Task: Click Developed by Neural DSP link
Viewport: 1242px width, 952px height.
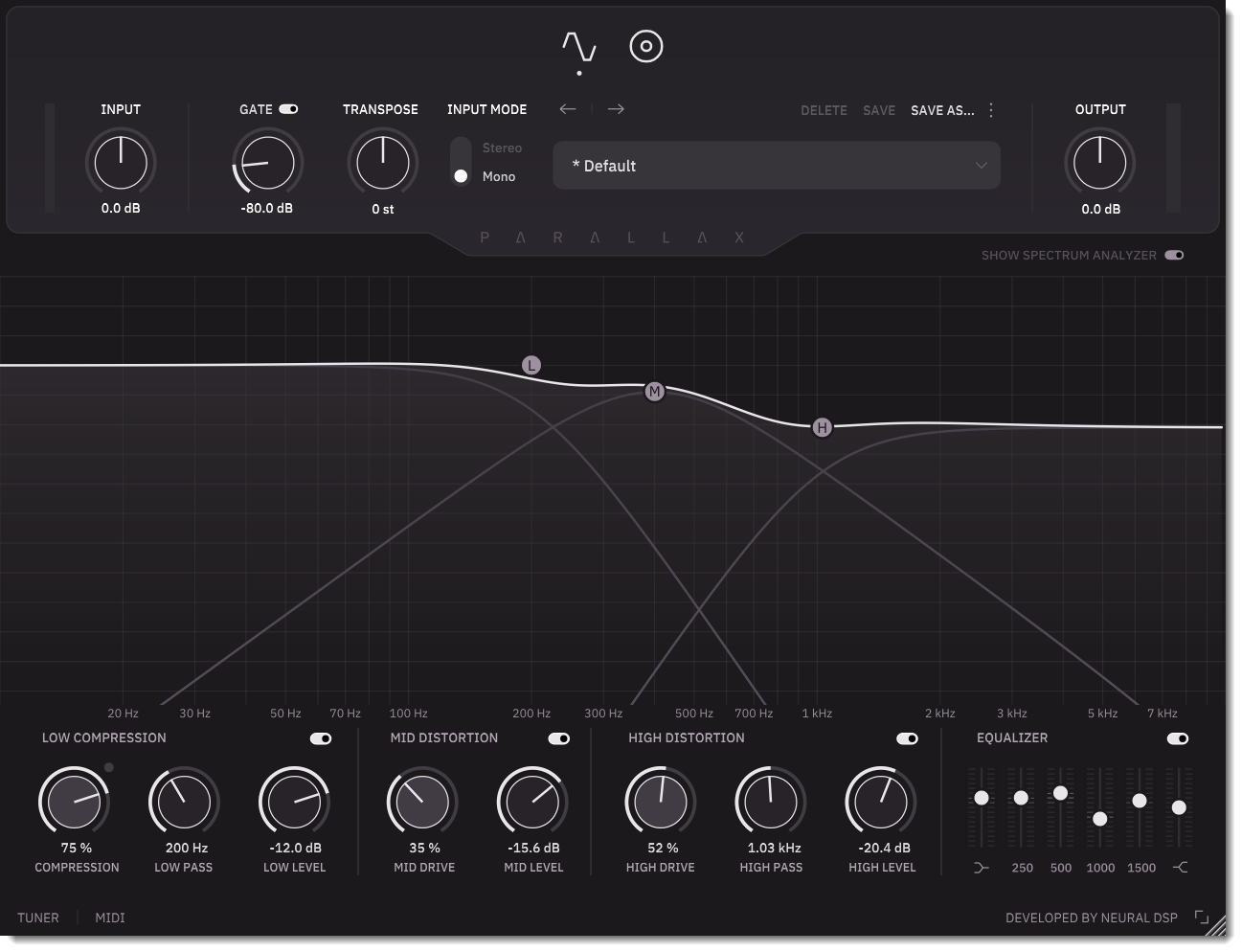Action: pos(1092,918)
